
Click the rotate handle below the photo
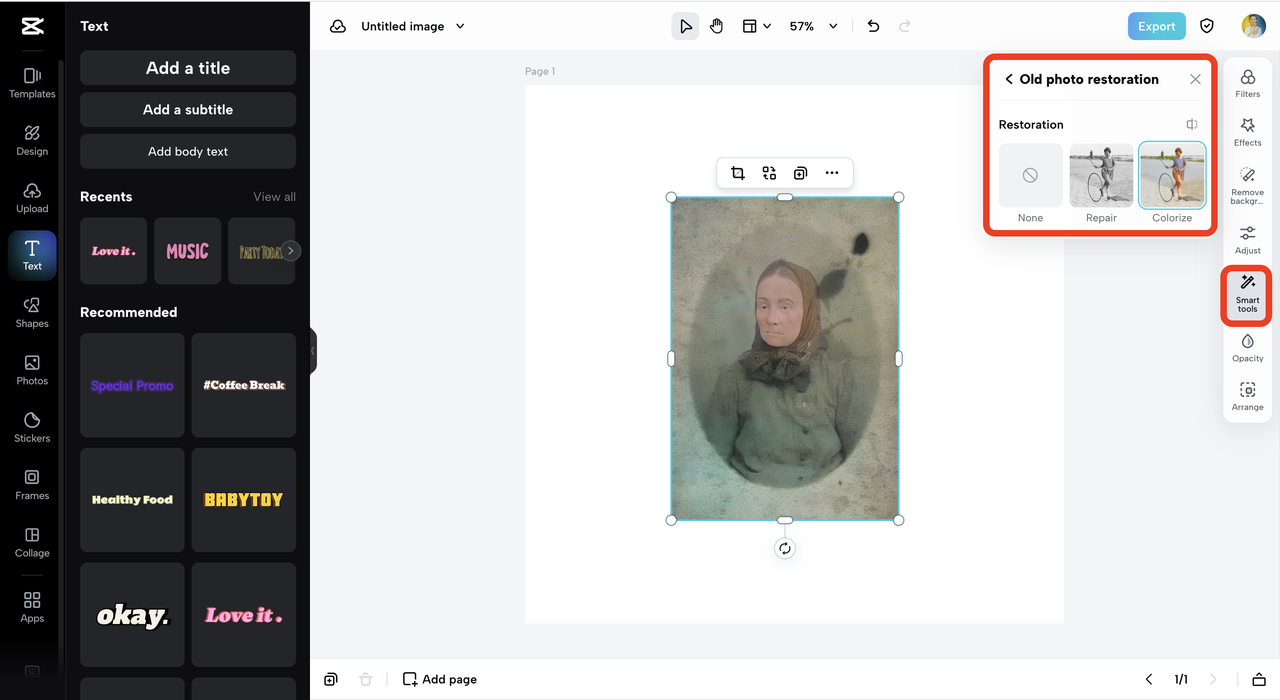pyautogui.click(x=785, y=548)
